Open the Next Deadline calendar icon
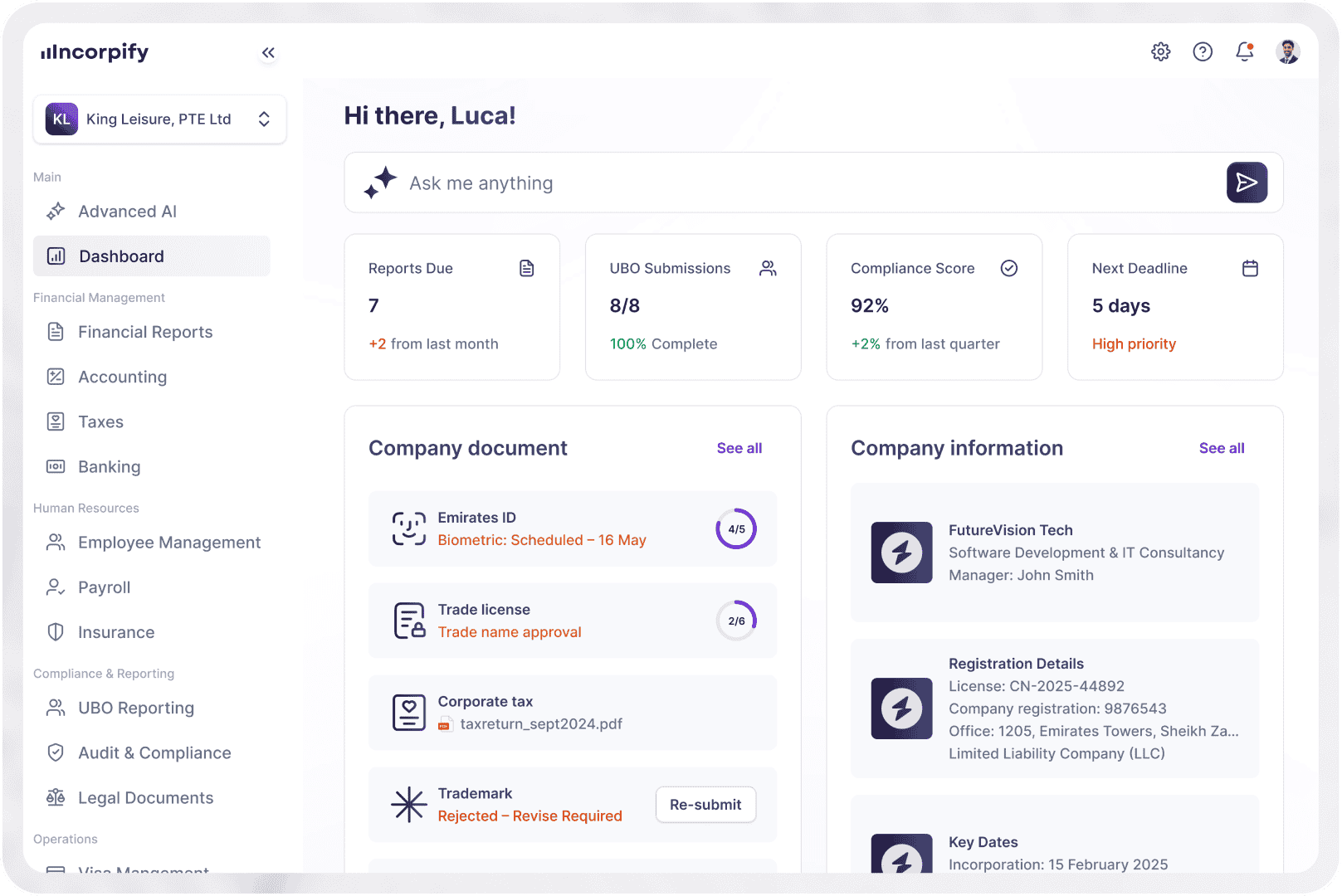1342x896 pixels. pos(1250,267)
